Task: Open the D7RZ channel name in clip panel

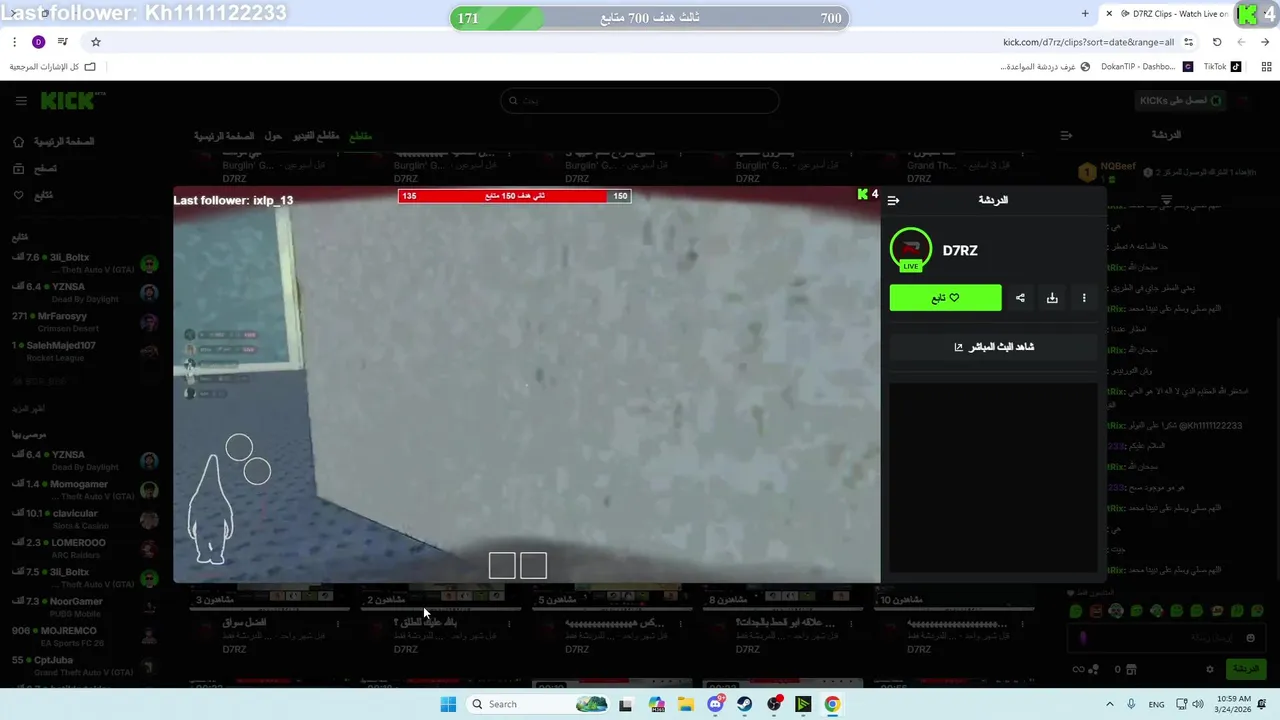Action: pyautogui.click(x=960, y=251)
